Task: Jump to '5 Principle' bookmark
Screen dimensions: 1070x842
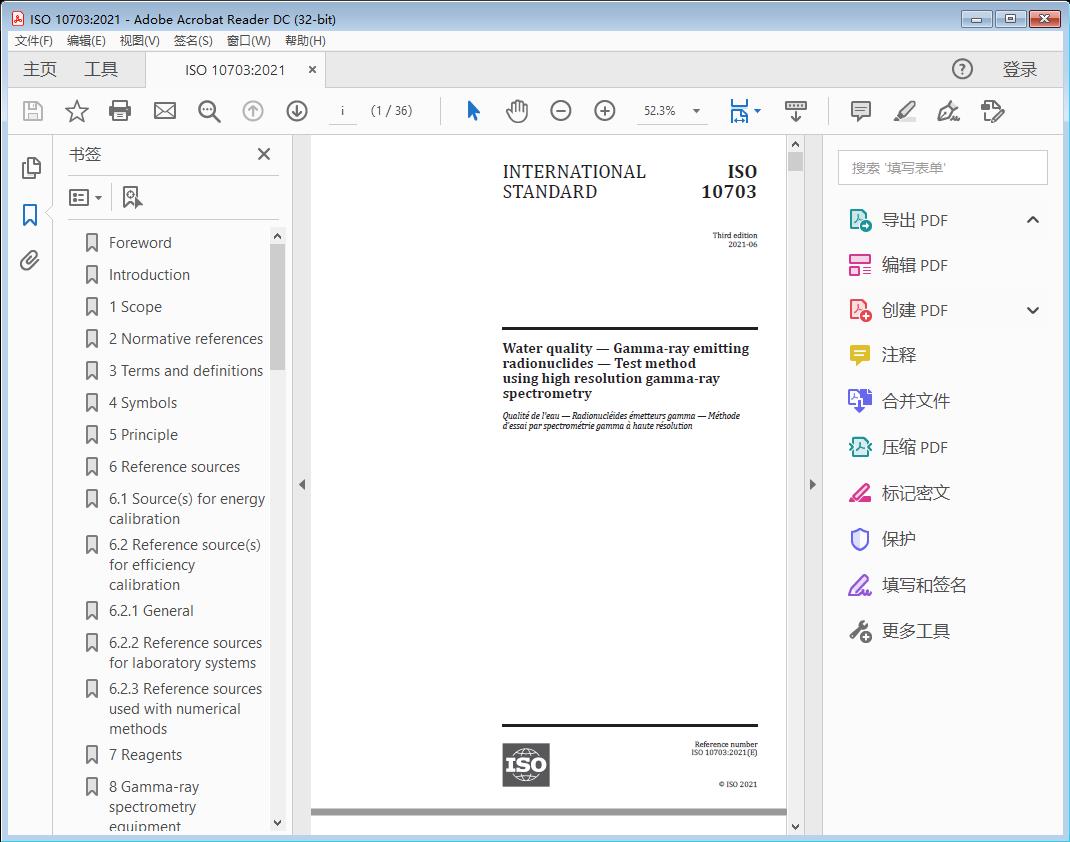Action: (143, 435)
